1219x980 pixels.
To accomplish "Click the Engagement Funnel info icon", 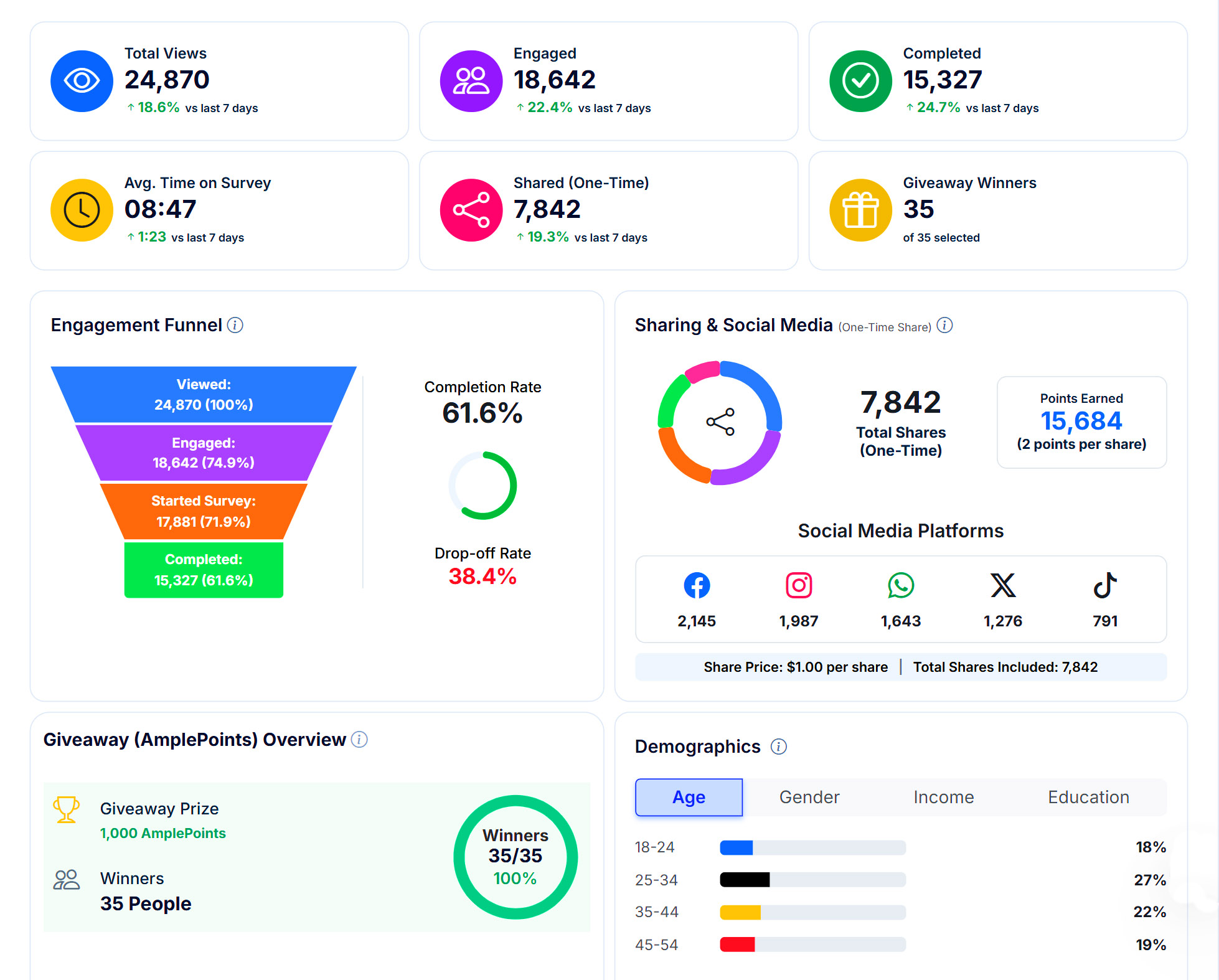I will point(235,325).
